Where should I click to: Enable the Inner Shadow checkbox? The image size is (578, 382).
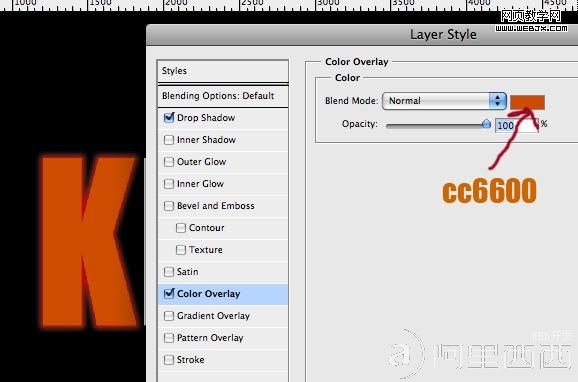pyautogui.click(x=169, y=140)
